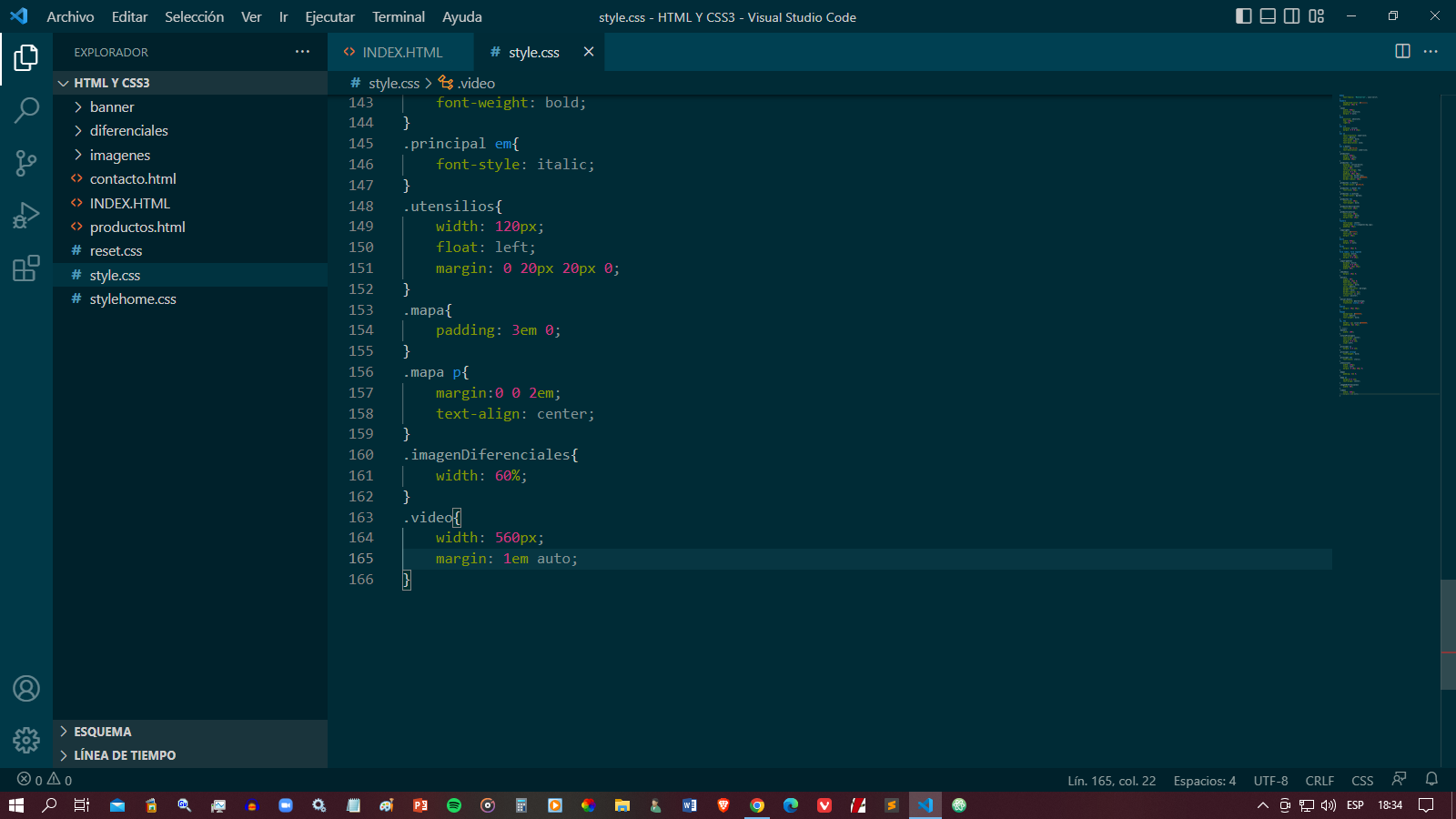Open the Search view in activity bar
1456x819 pixels.
pyautogui.click(x=26, y=111)
